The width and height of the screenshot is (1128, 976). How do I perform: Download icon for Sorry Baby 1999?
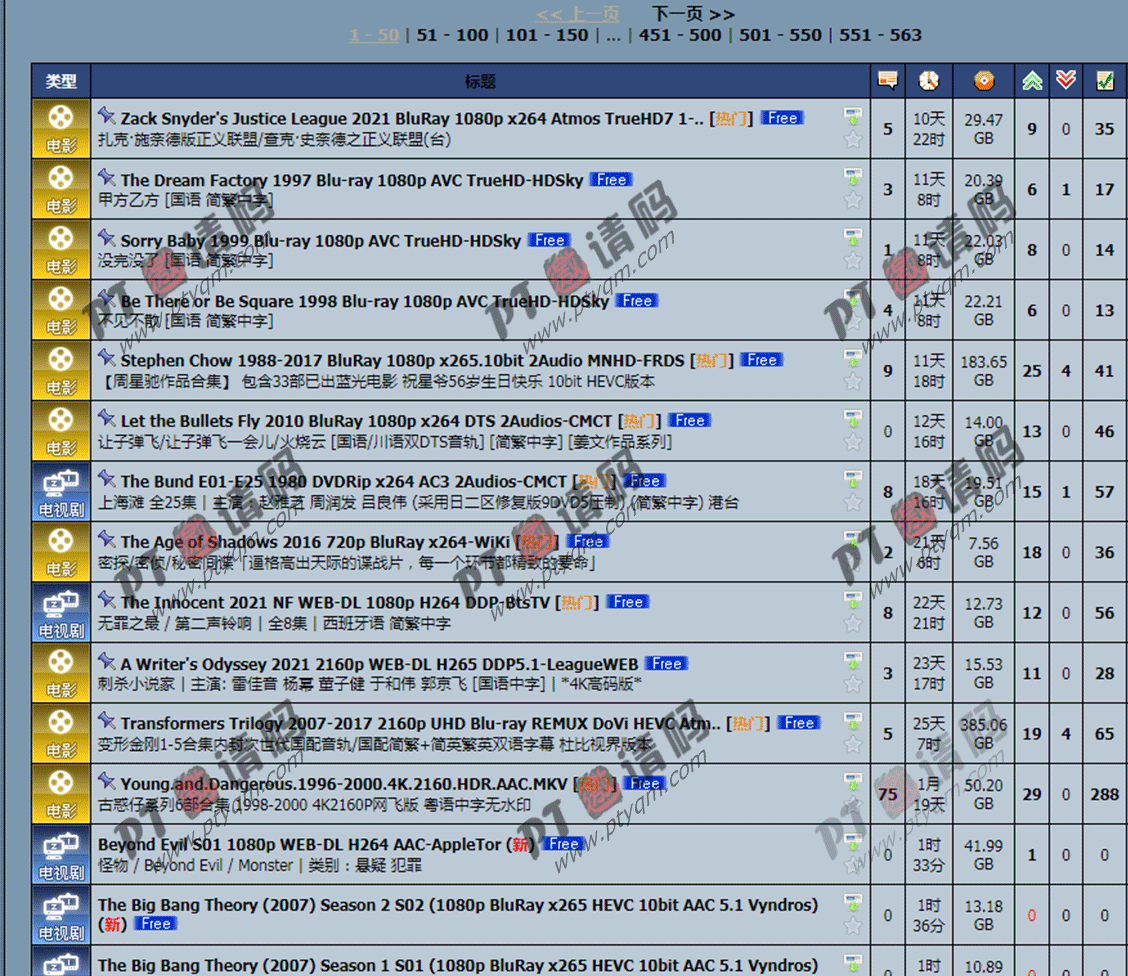coord(853,236)
